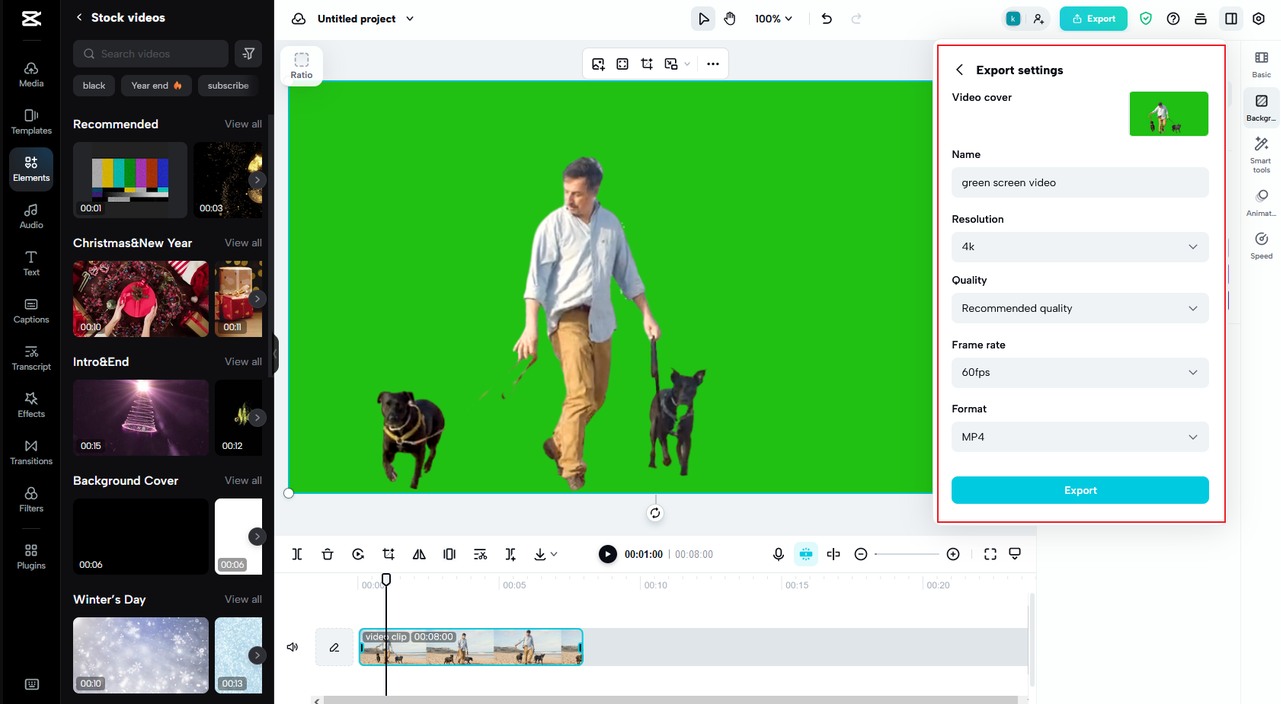The image size is (1281, 704).
Task: Show next Christmas&New Year videos arrow
Action: 257,298
